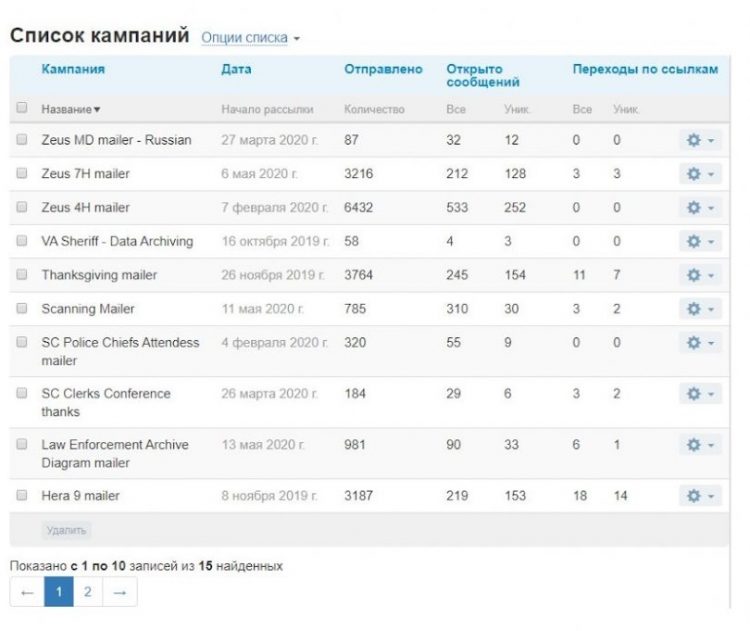This screenshot has width=750, height=631.
Task: Click the Кампания column group header
Action: (73, 69)
